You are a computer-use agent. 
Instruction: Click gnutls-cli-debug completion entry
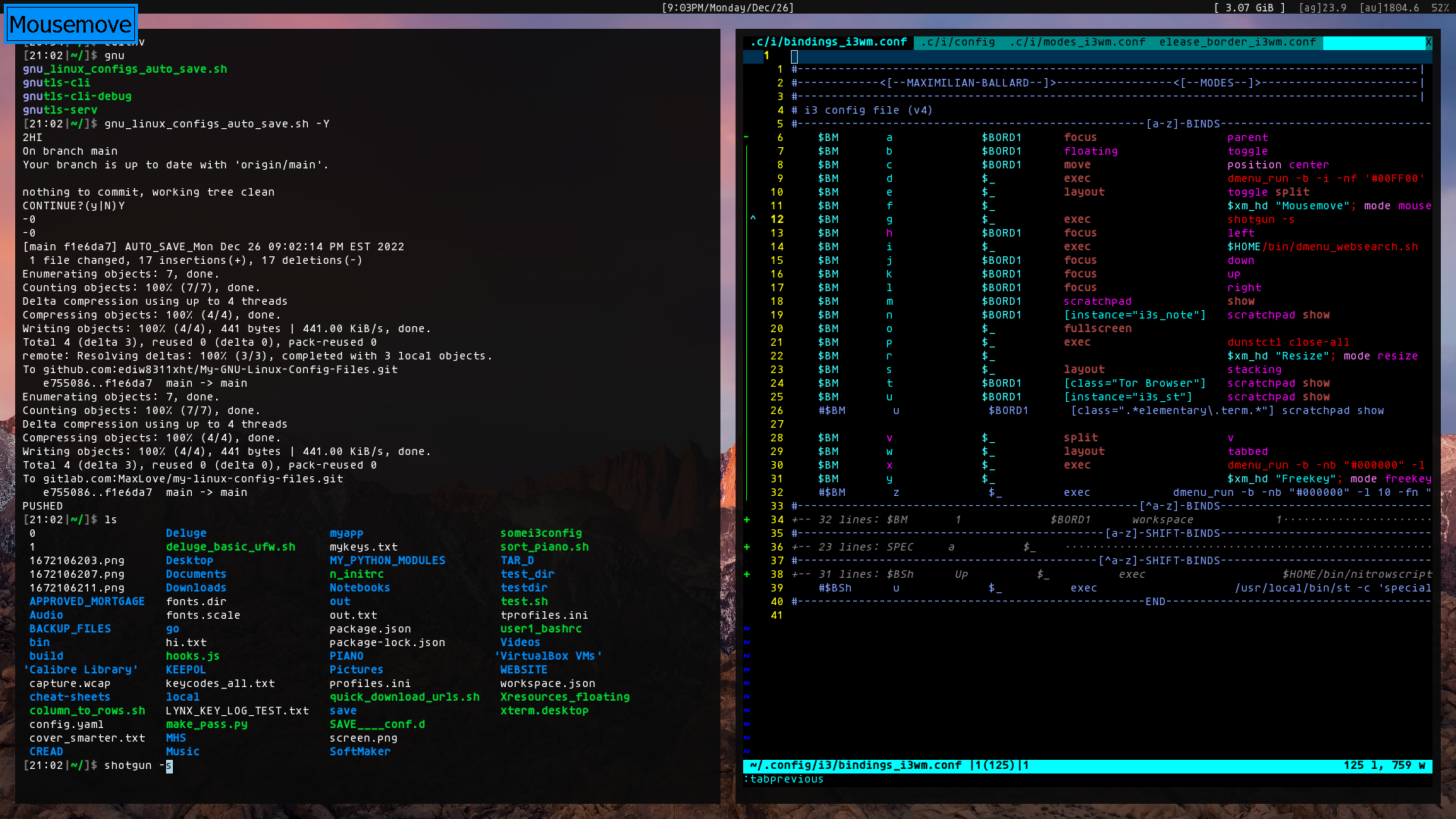[x=77, y=97]
